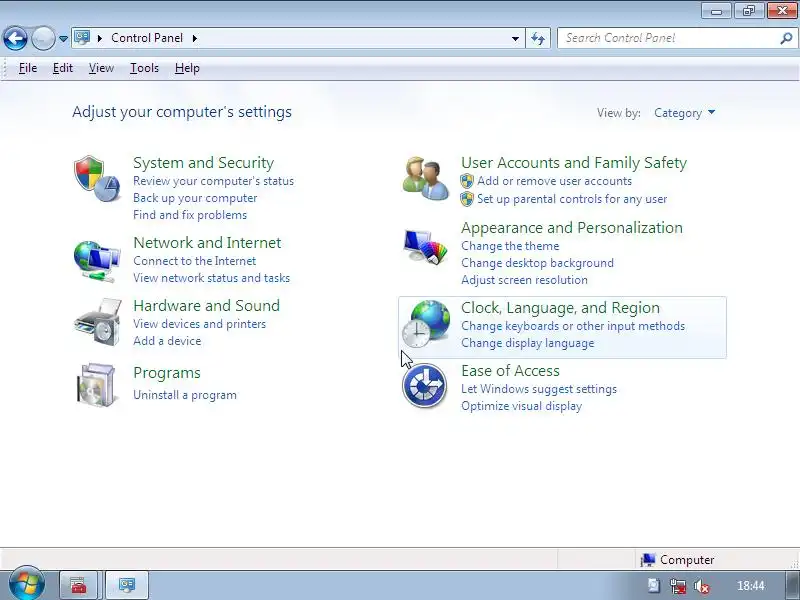The image size is (800, 600).
Task: Open the Programs box icon
Action: click(97, 385)
